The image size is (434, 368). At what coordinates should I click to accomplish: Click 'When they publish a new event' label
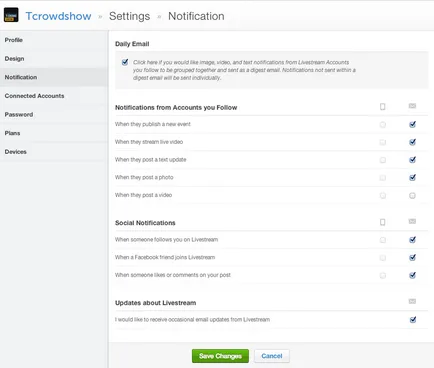[153, 124]
